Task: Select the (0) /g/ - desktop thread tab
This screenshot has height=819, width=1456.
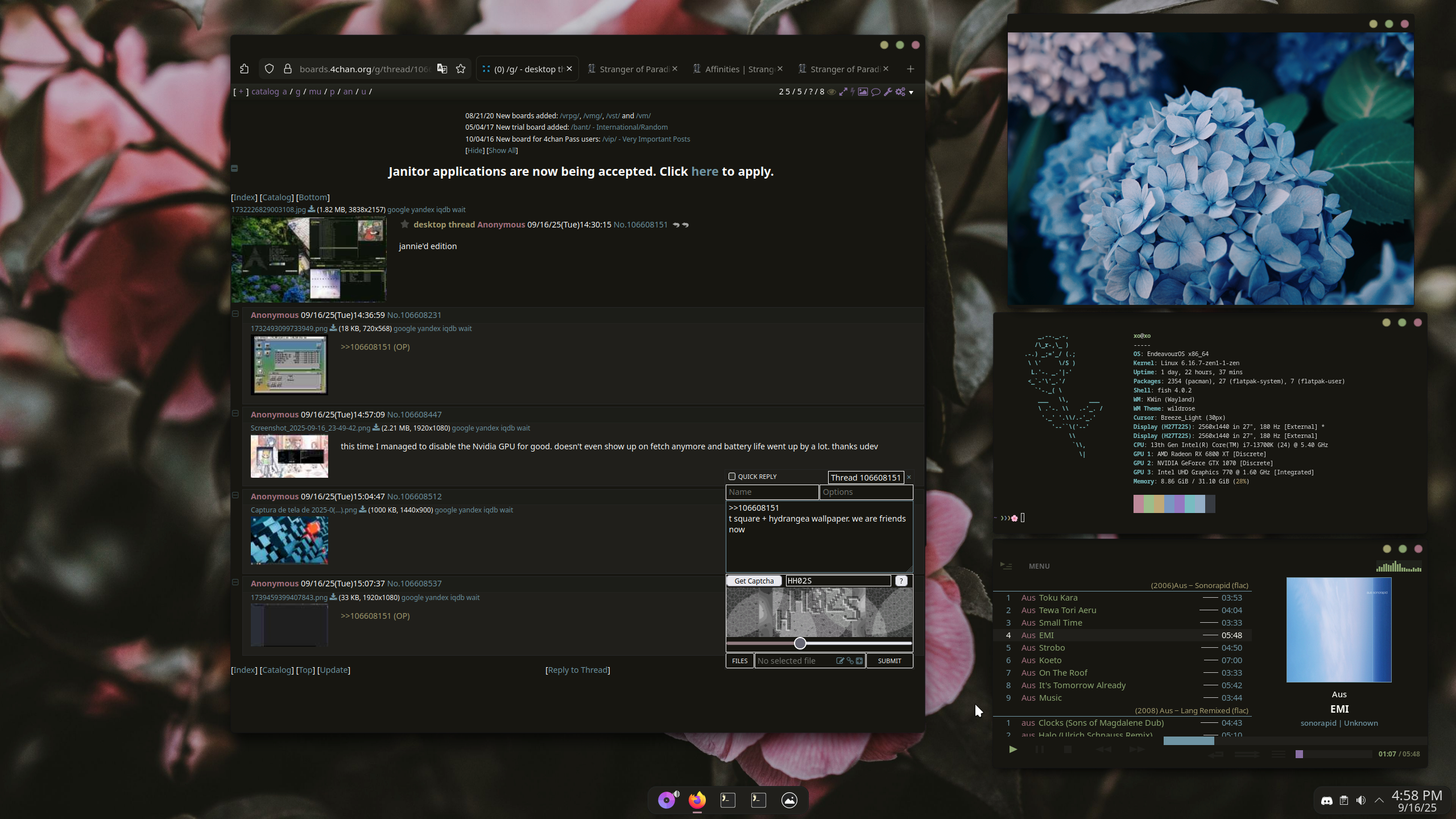Action: pyautogui.click(x=527, y=69)
